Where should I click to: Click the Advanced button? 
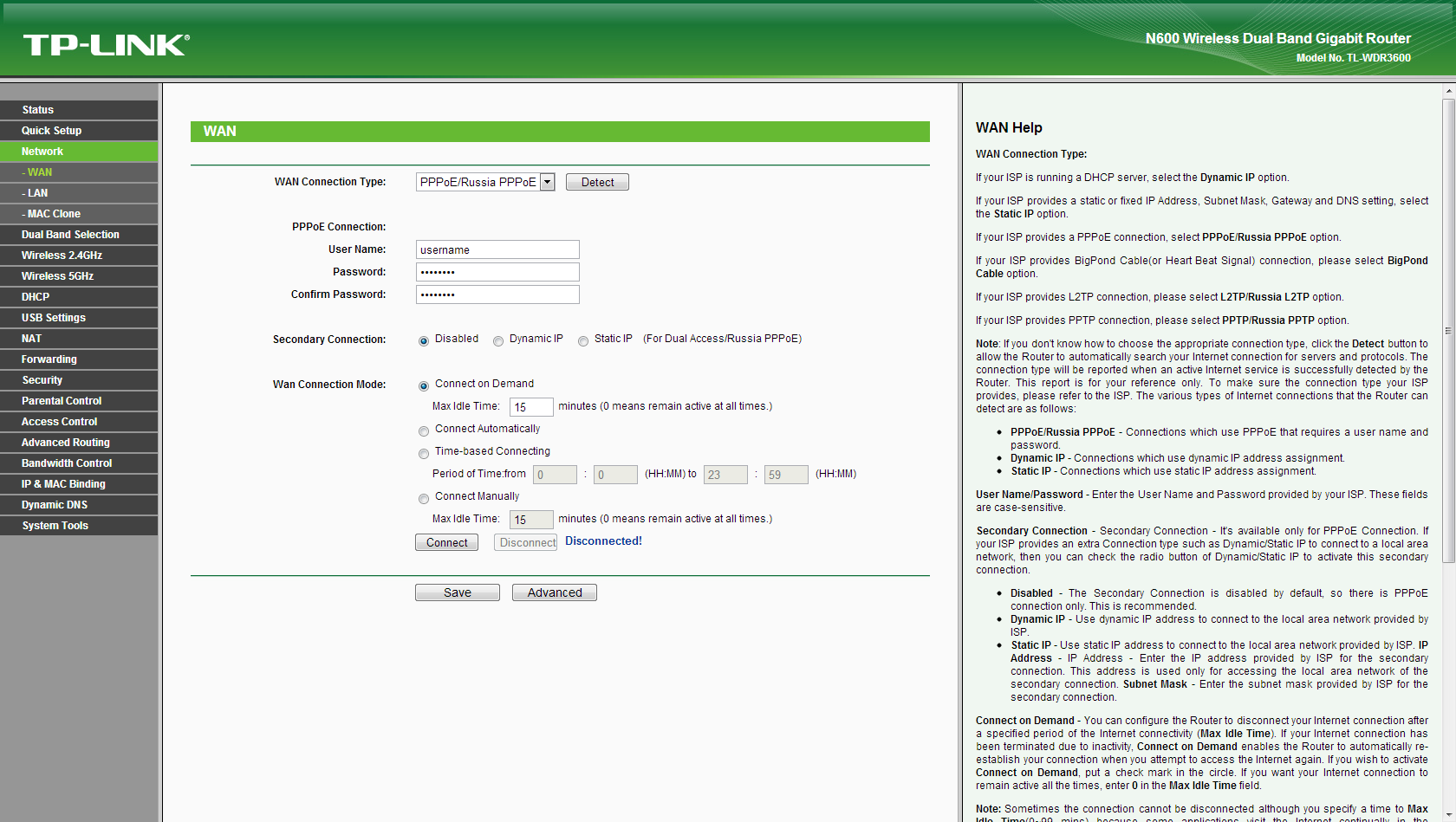[555, 592]
